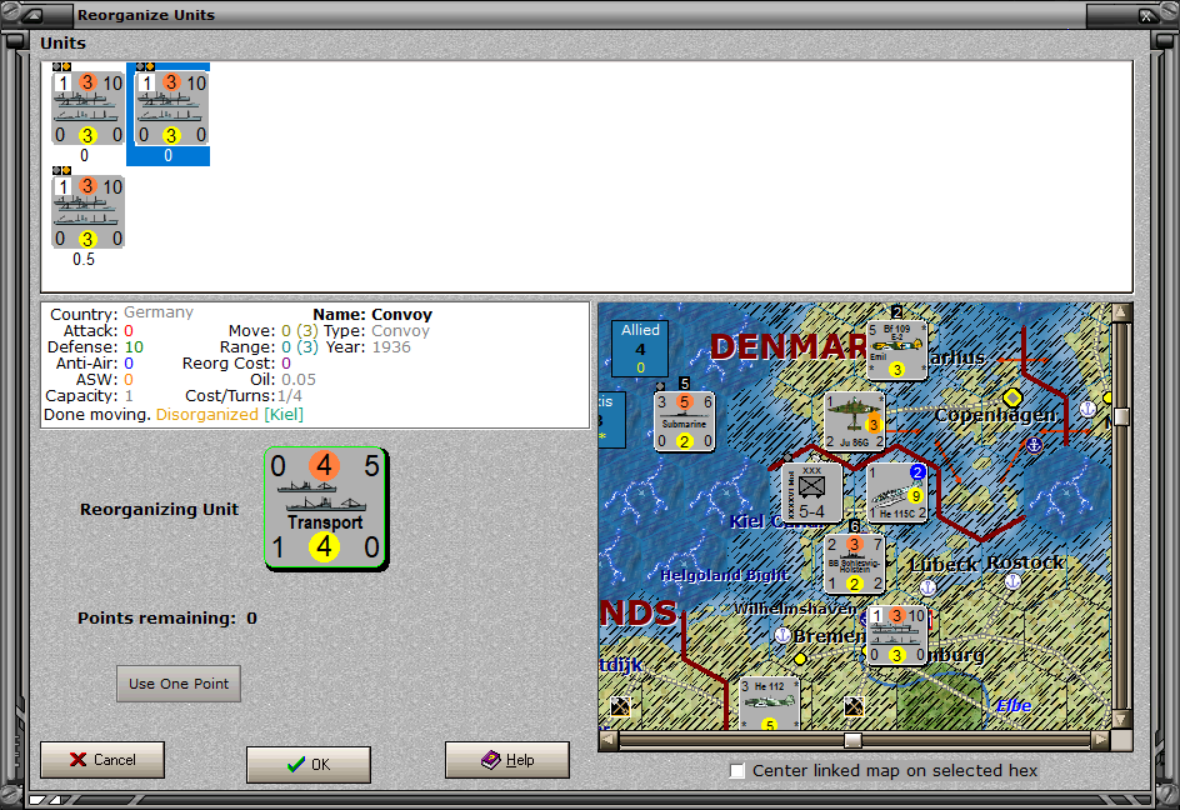The width and height of the screenshot is (1180, 810).
Task: Click the map vertical scrollbar thumb
Action: click(x=1121, y=417)
